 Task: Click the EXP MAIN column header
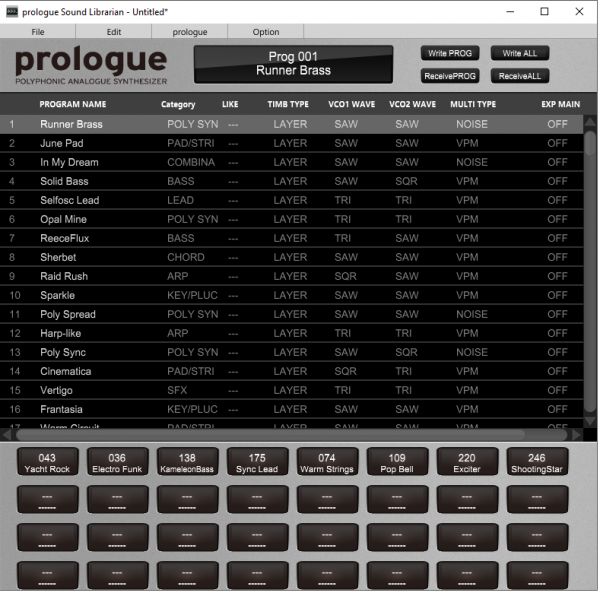coord(561,104)
